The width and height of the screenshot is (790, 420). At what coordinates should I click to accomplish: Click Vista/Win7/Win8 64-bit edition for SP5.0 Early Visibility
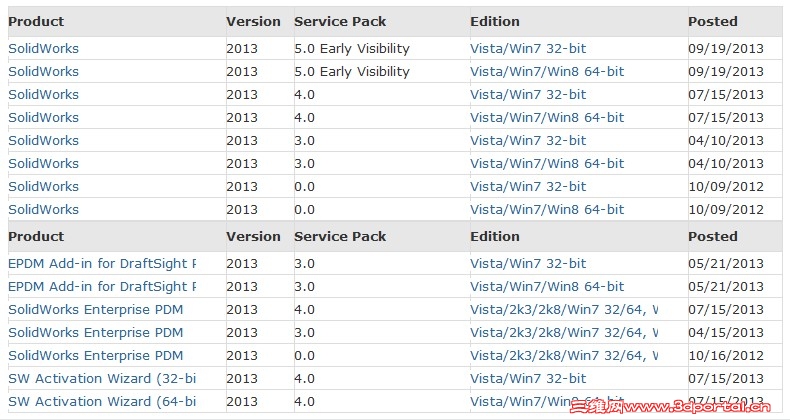click(x=546, y=72)
